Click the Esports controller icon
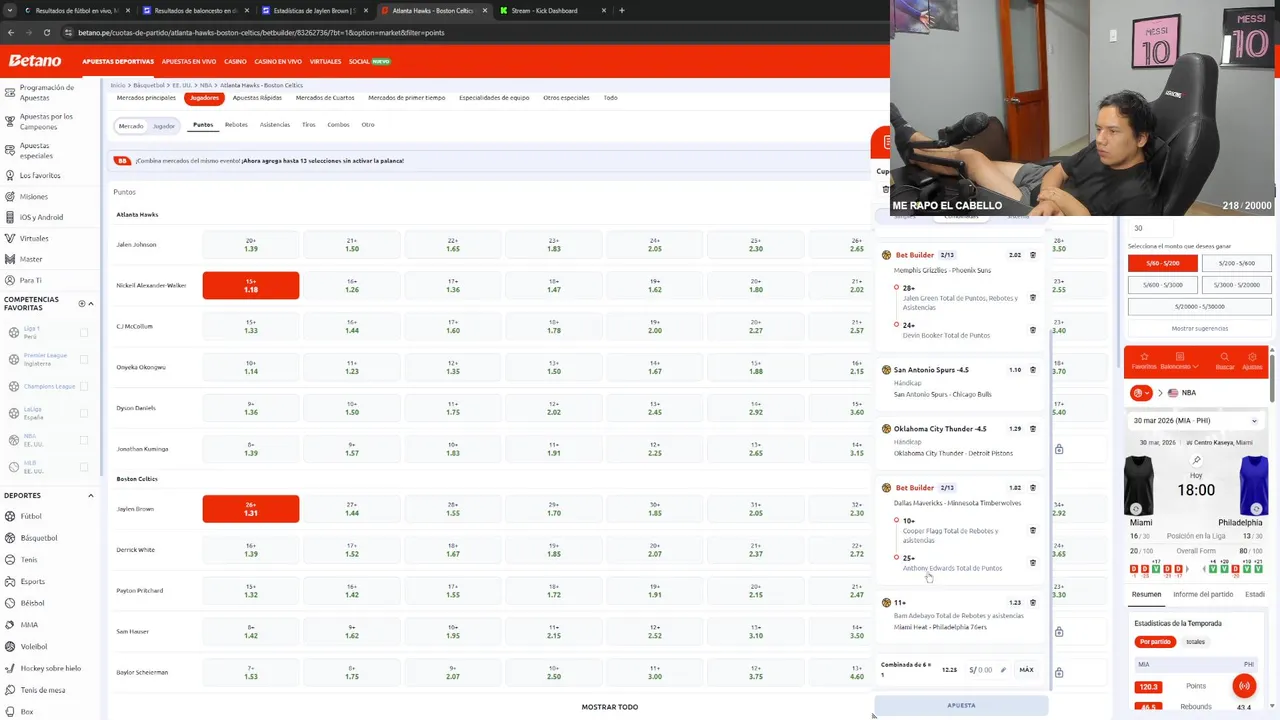1280x720 pixels. coord(9,581)
